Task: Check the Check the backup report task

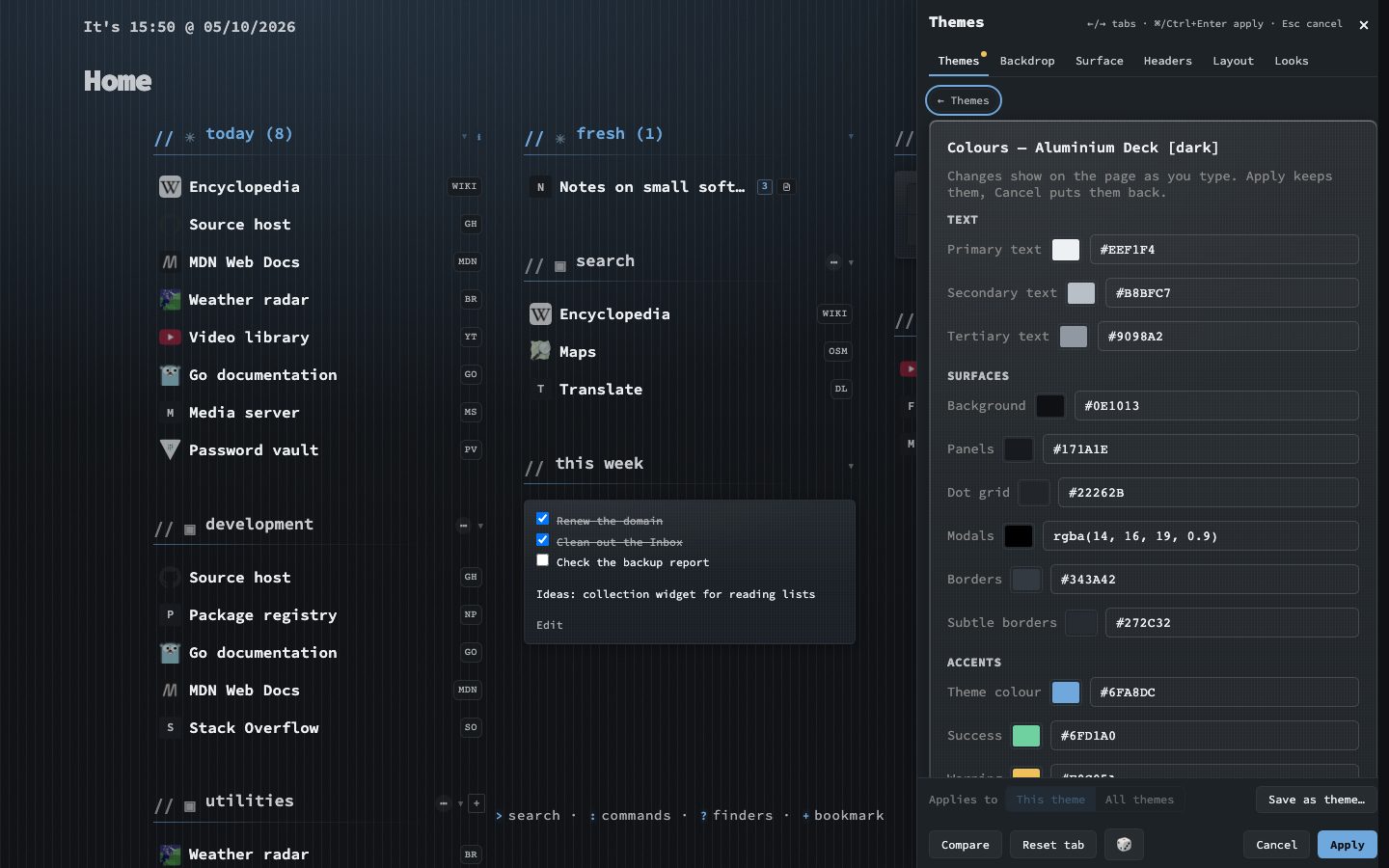Action: click(x=542, y=560)
